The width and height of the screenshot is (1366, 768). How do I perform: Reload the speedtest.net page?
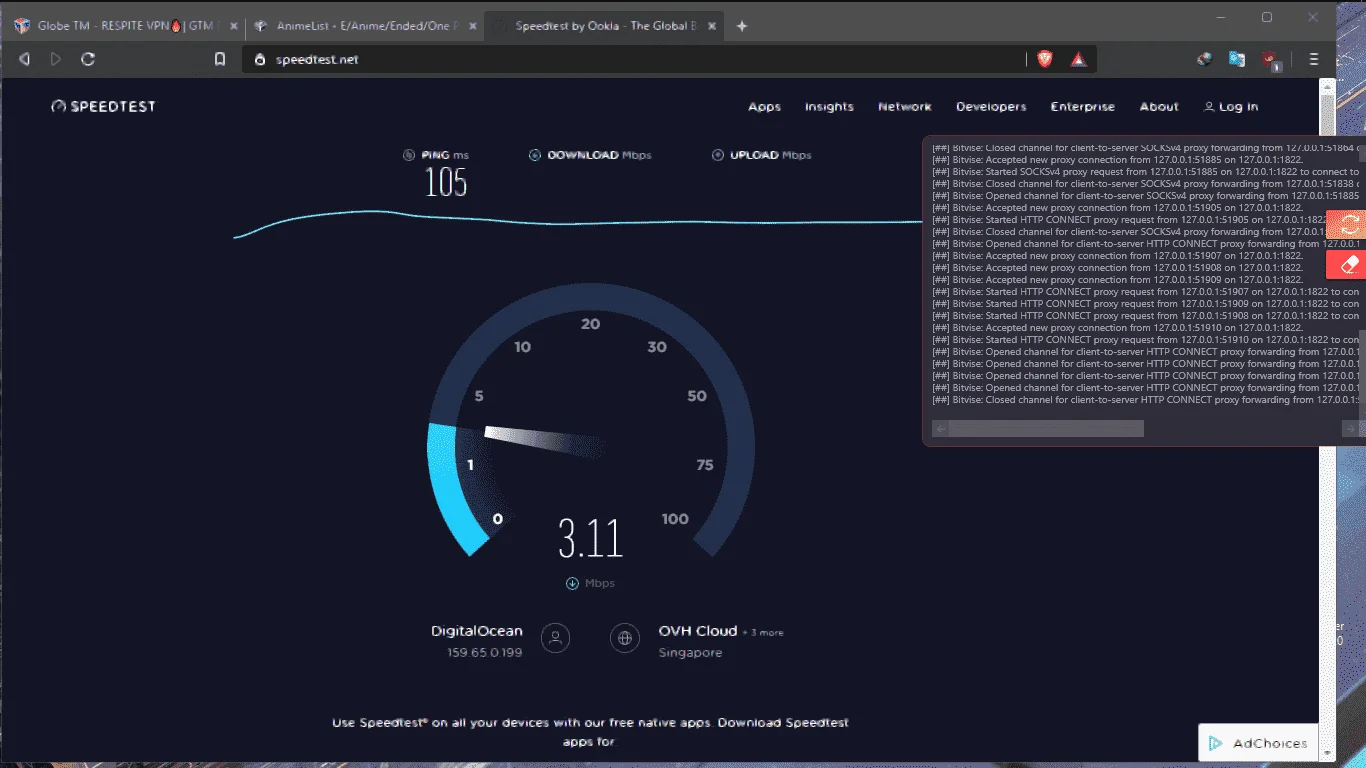tap(88, 60)
